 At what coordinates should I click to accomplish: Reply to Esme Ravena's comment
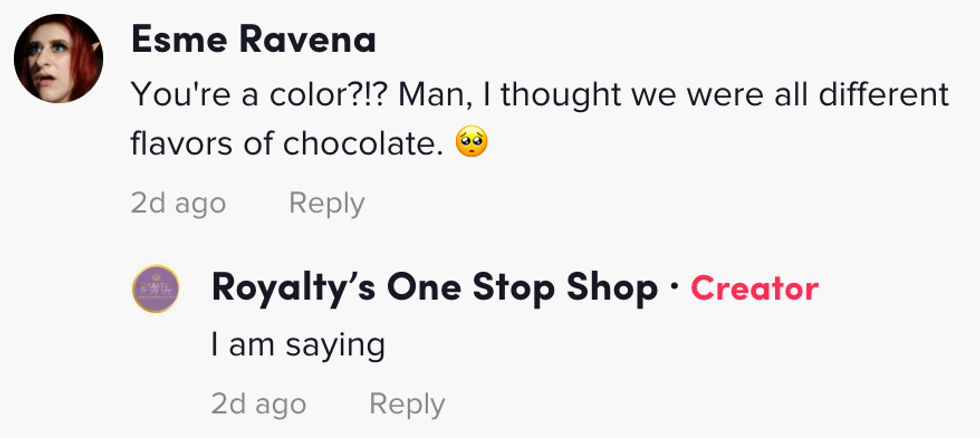[x=326, y=203]
